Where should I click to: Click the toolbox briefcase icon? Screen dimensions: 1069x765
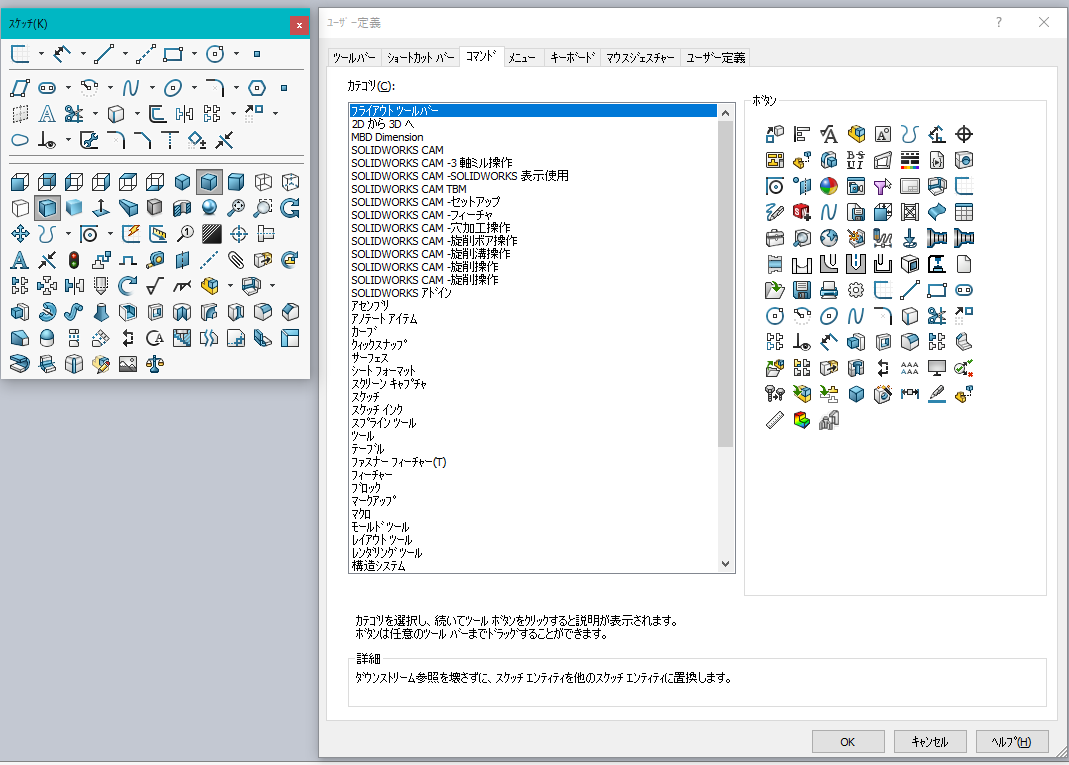[774, 238]
